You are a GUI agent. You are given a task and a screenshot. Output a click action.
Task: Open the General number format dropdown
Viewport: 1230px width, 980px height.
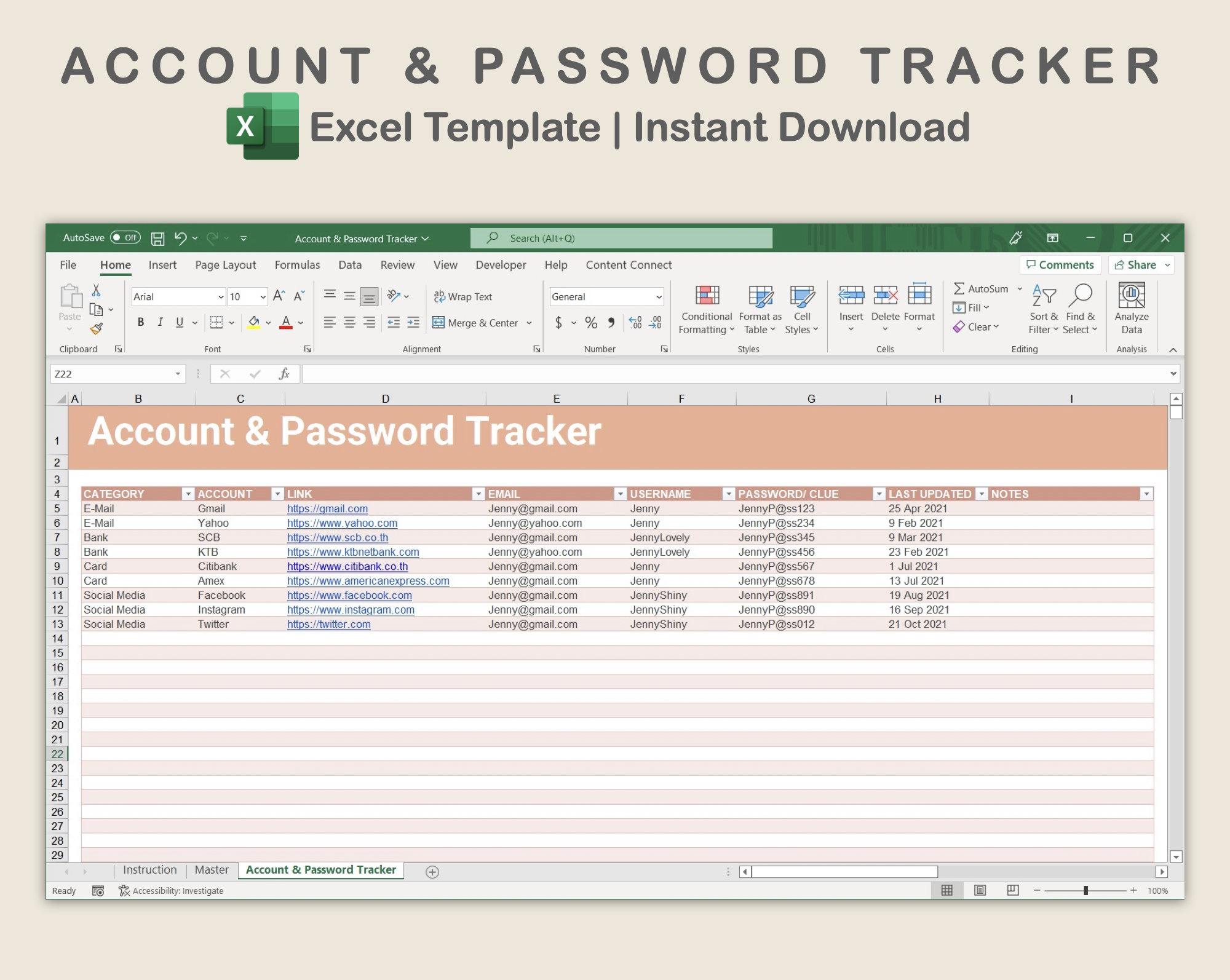659,297
